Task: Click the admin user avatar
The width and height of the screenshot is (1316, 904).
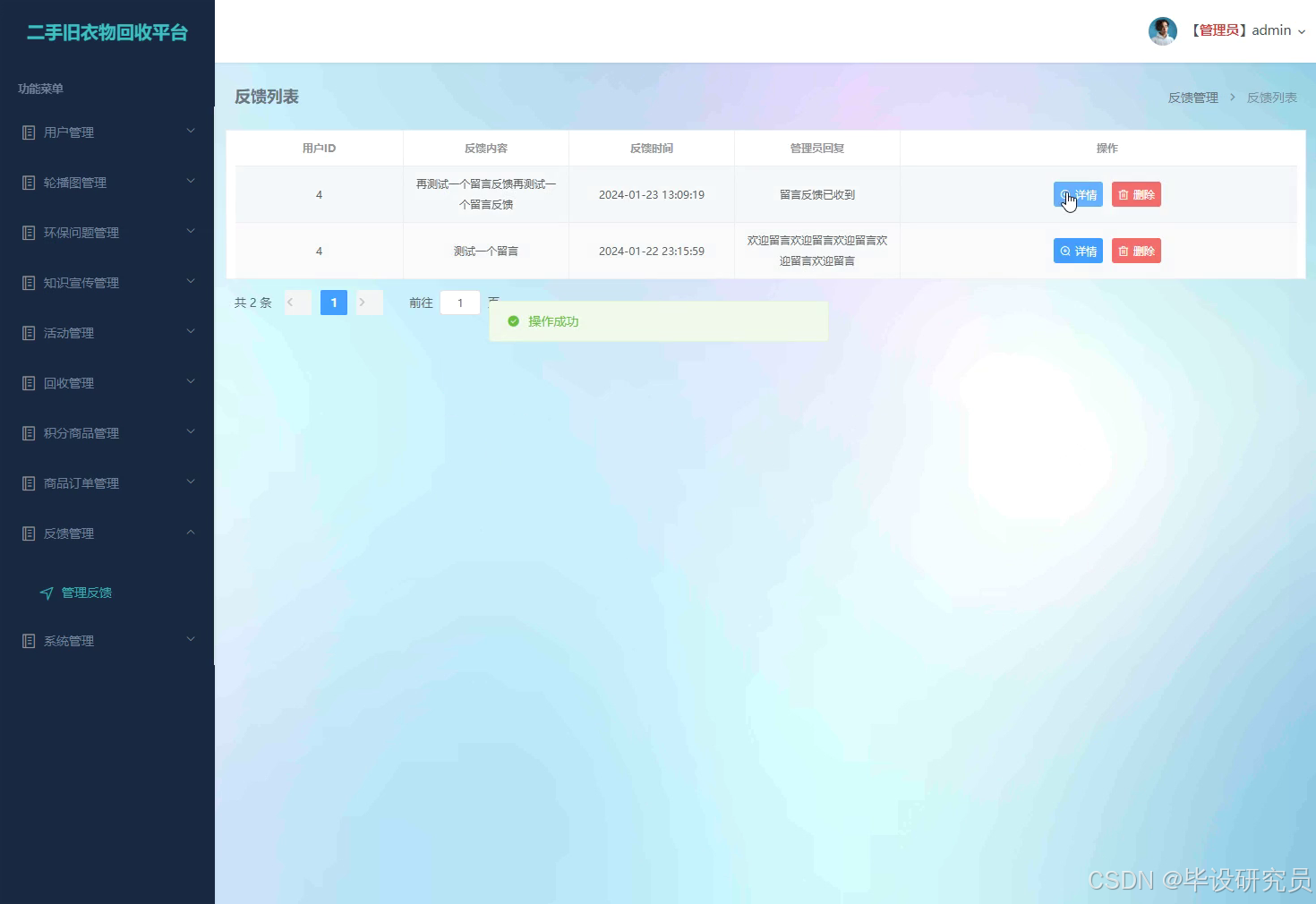Action: tap(1163, 30)
